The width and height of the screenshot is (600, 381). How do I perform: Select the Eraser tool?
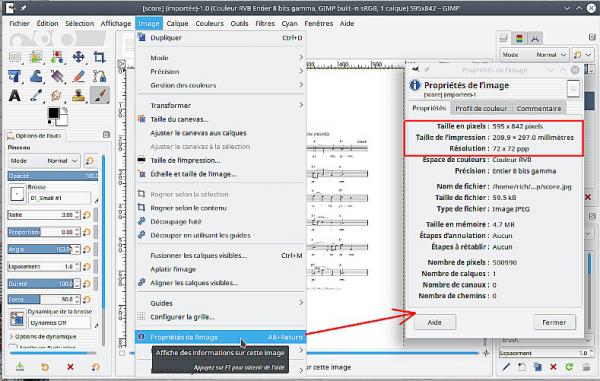(x=78, y=76)
